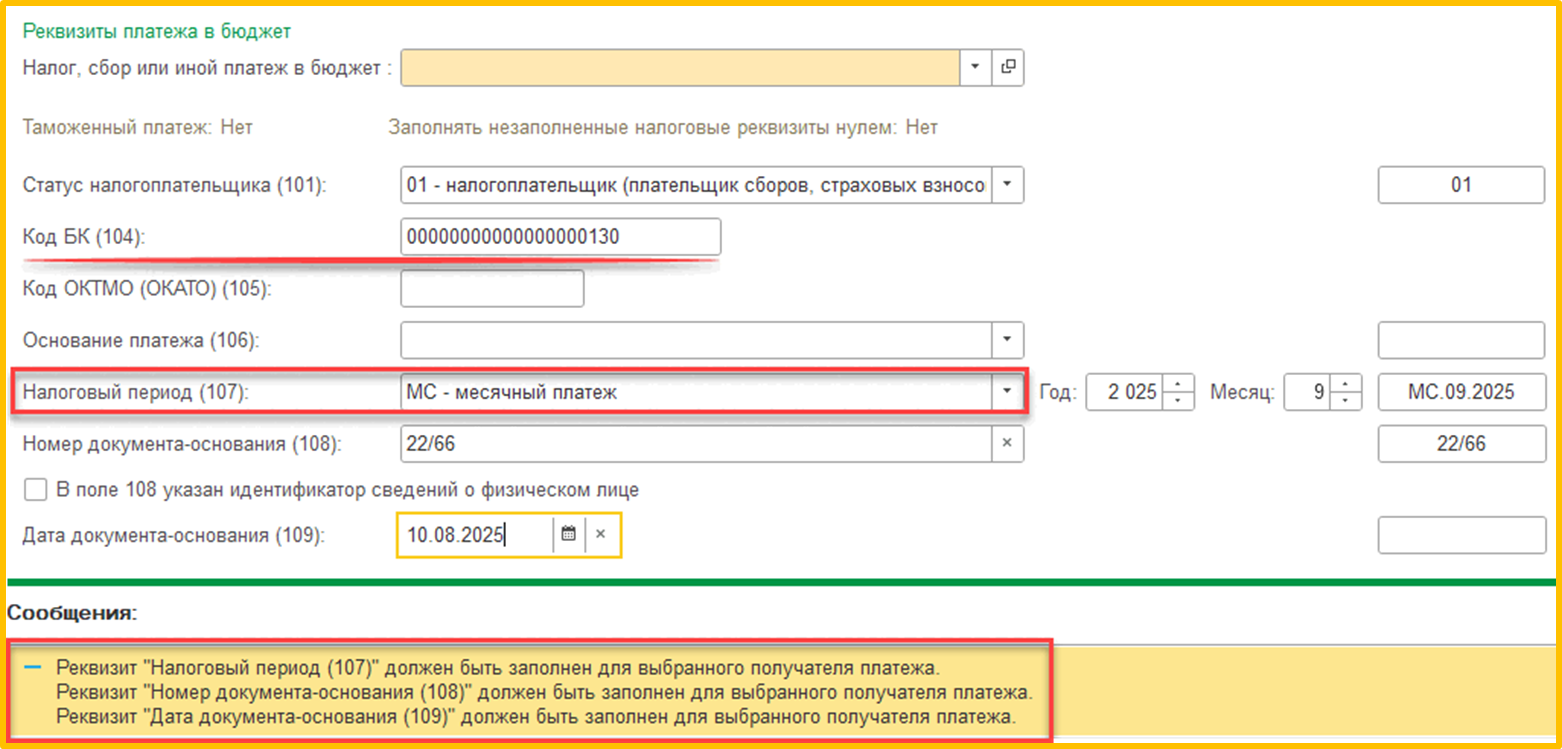Image resolution: width=1562 pixels, height=749 pixels.
Task: Click the 'Код ОКТМО (ОКАТО) (105):' label
Action: click(147, 289)
